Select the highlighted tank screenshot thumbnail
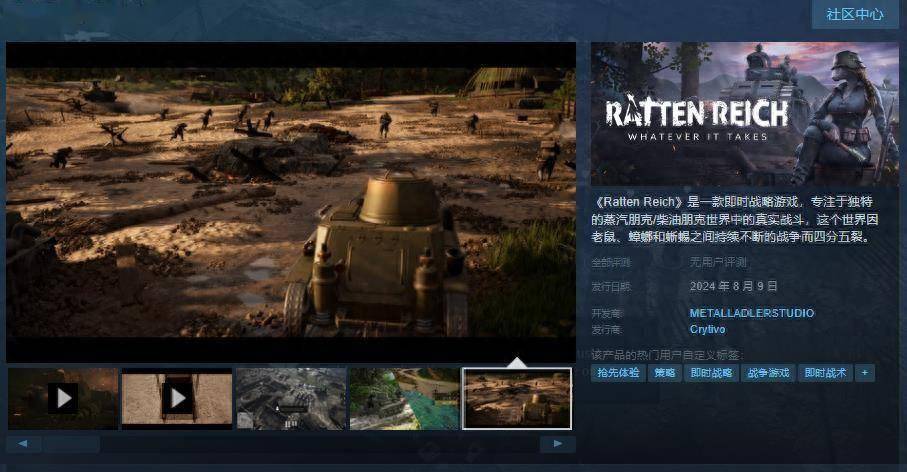Screen dimensions: 907x472 [x=517, y=399]
